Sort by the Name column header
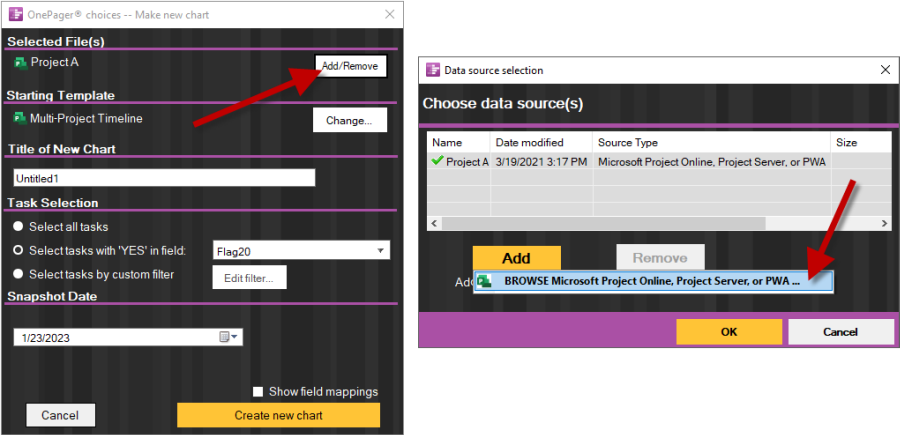The width and height of the screenshot is (900, 435). (458, 143)
